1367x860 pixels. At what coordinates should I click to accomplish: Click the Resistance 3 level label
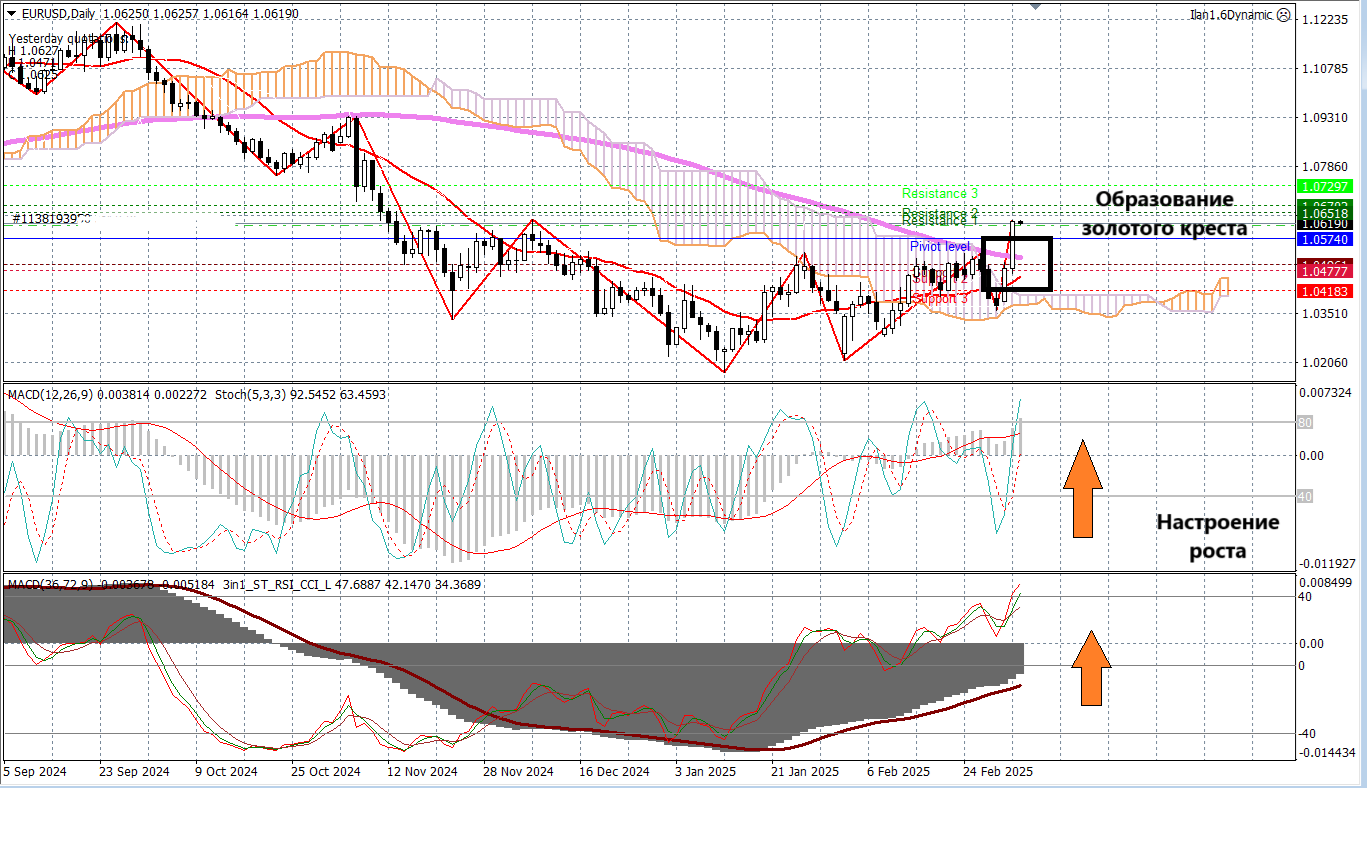940,193
